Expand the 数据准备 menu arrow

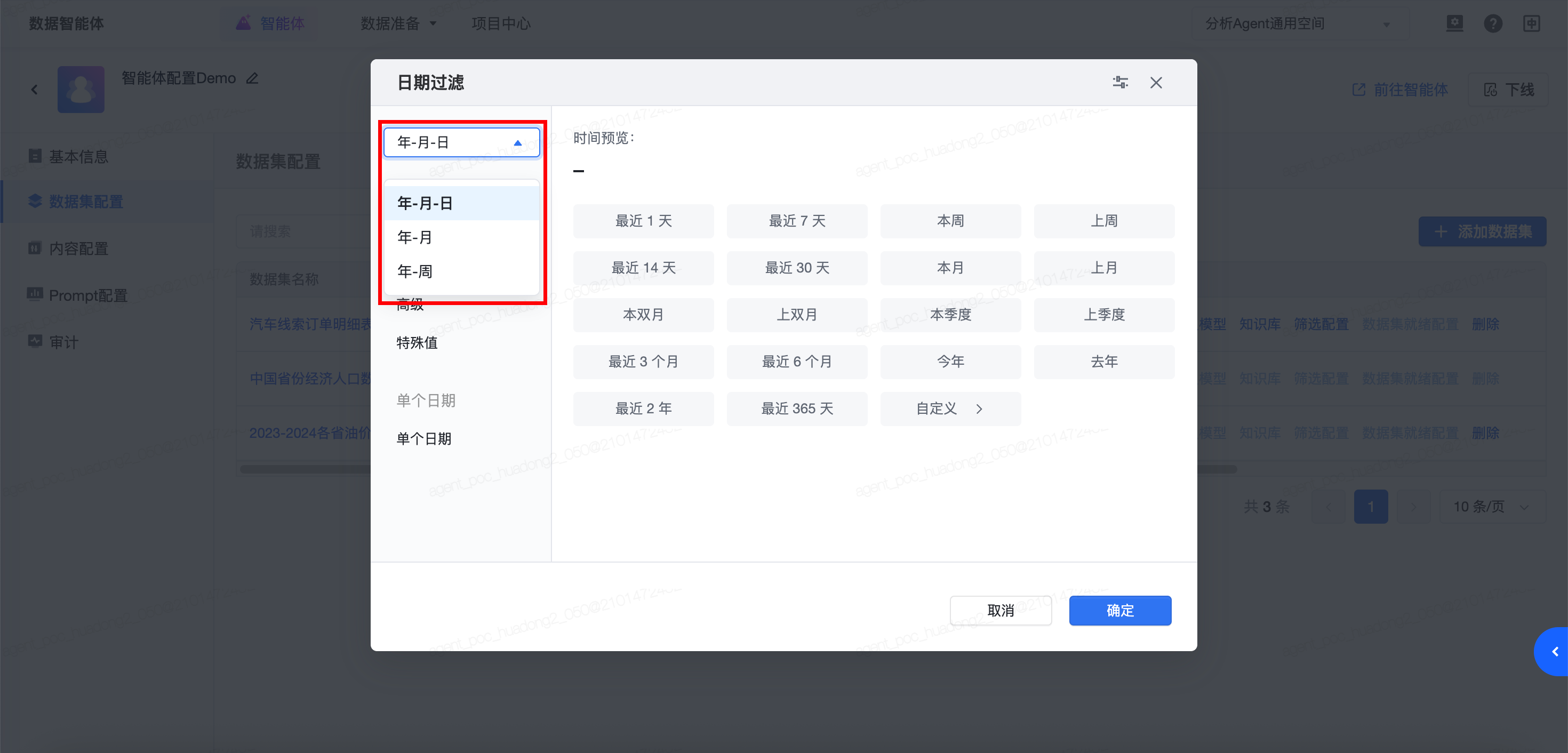point(434,24)
